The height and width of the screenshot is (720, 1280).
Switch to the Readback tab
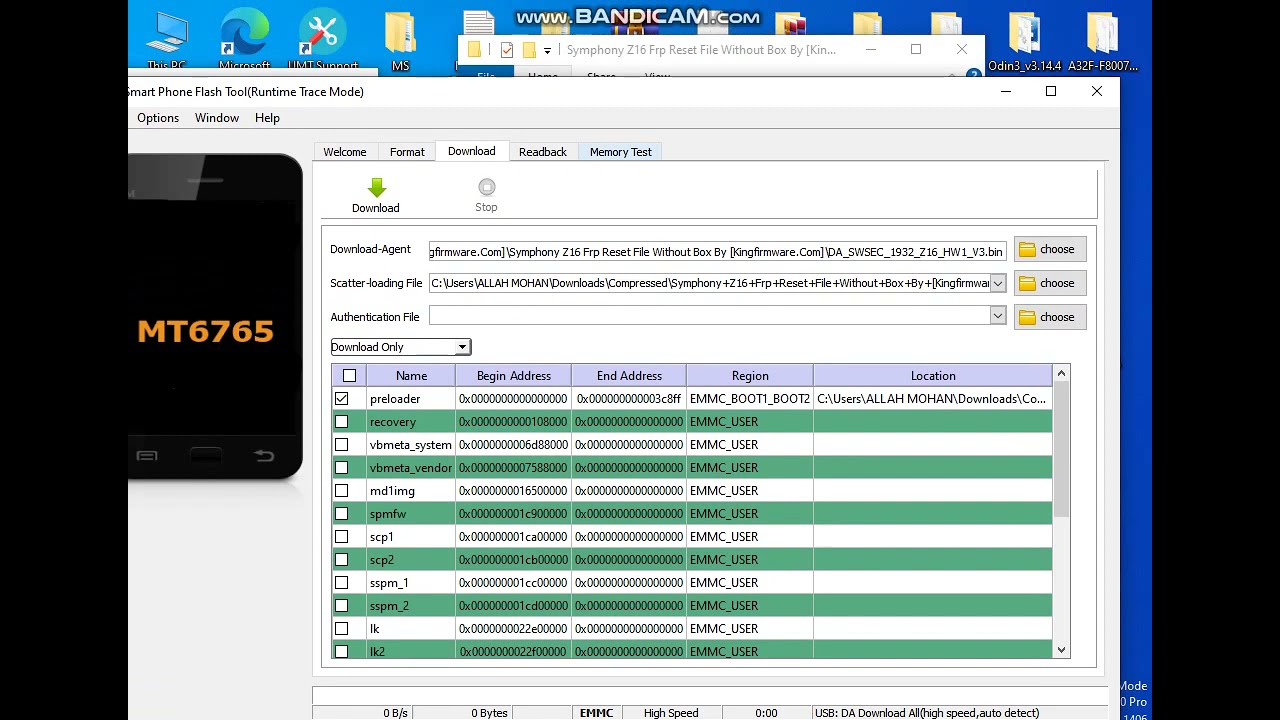point(543,152)
